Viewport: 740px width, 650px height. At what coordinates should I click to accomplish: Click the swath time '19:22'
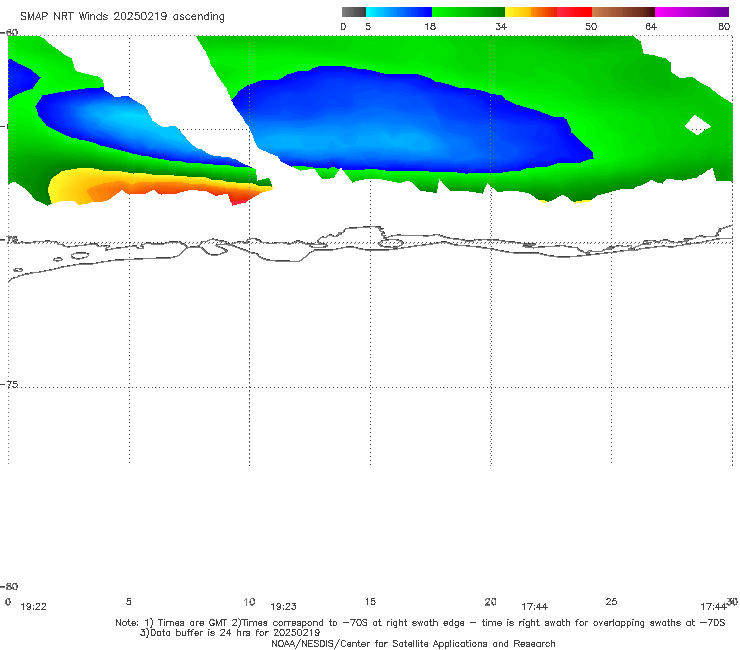tap(34, 607)
